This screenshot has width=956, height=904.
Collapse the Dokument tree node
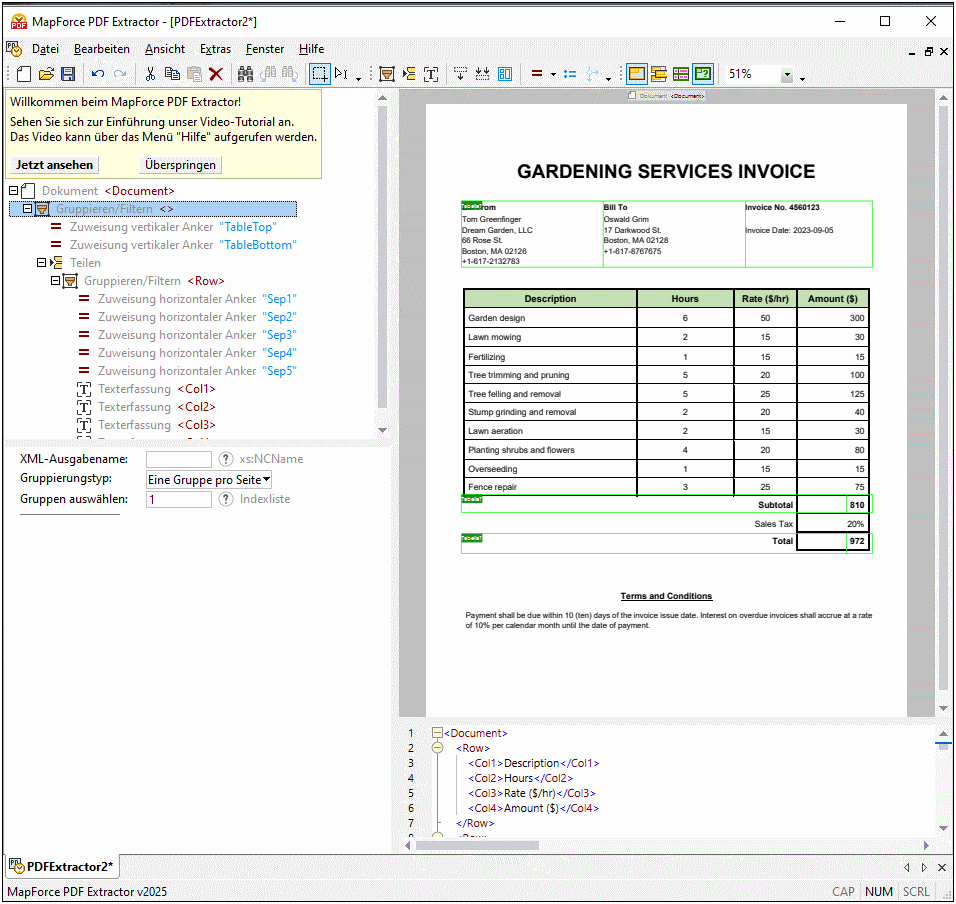pyautogui.click(x=13, y=191)
